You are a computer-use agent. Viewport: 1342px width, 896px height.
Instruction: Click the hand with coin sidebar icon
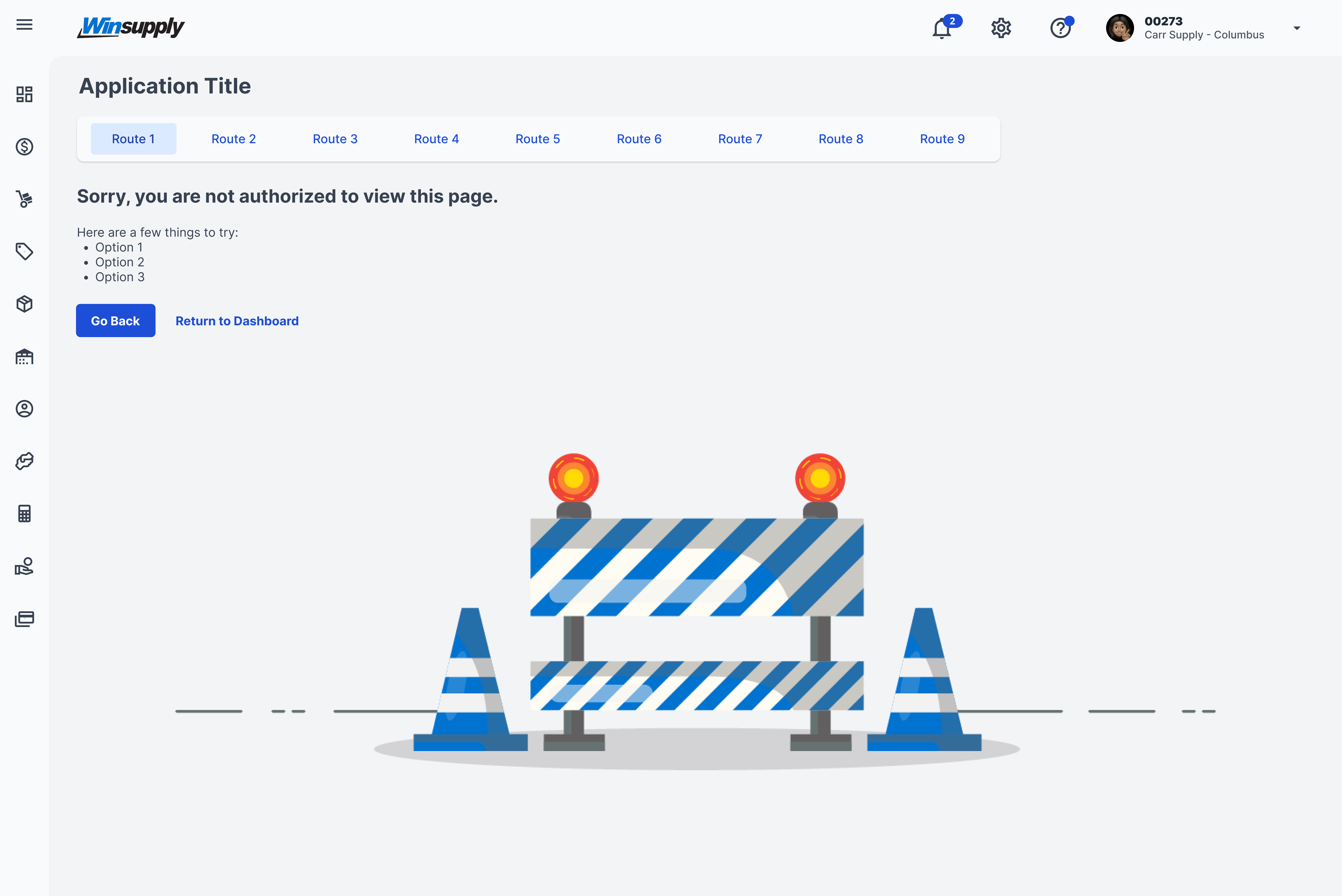pyautogui.click(x=24, y=566)
